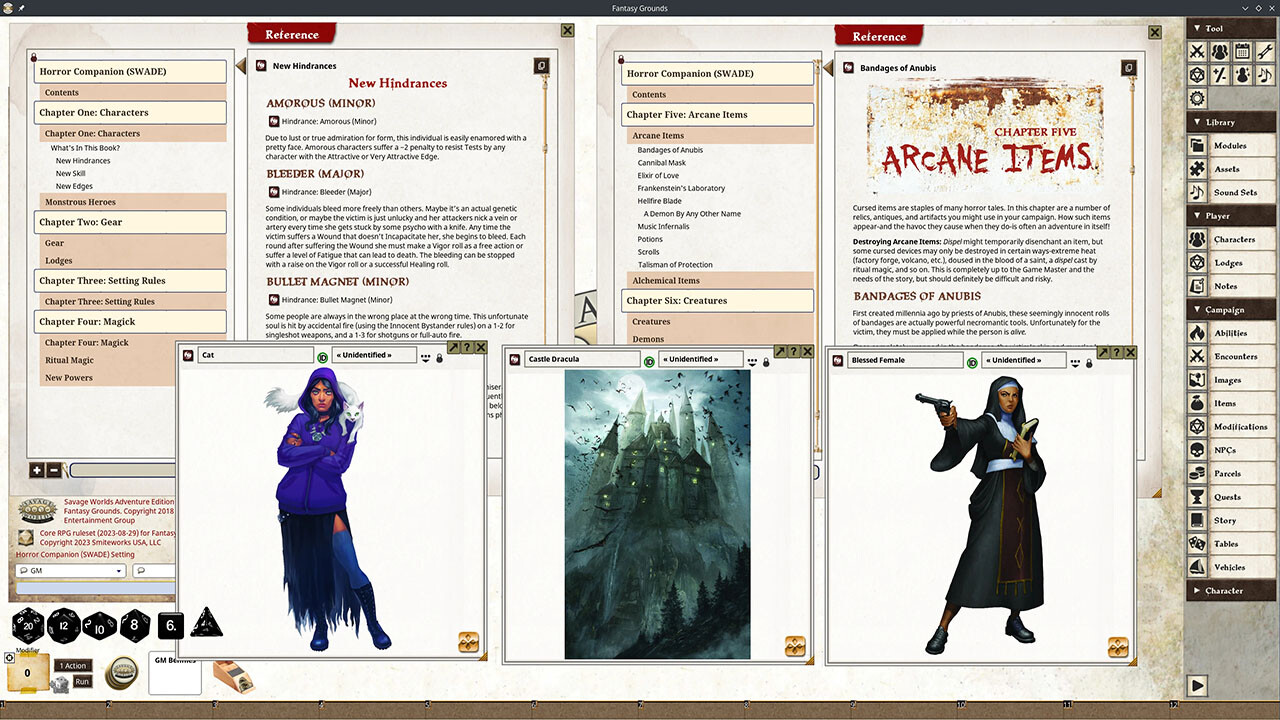Screen dimensions: 1280x720
Task: Toggle player sharing on the Cat window
Action: (x=426, y=357)
